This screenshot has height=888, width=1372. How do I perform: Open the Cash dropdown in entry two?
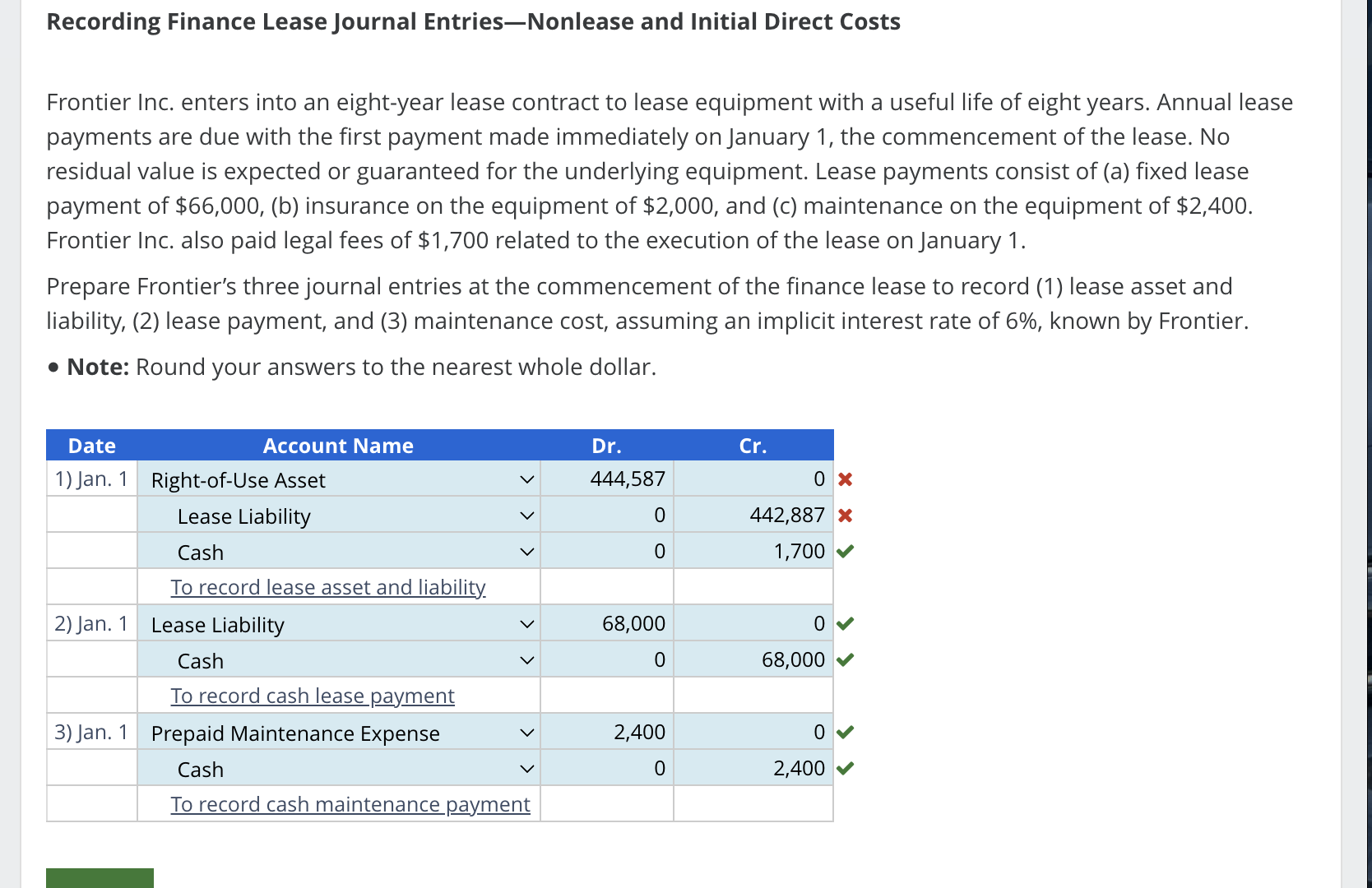526,659
